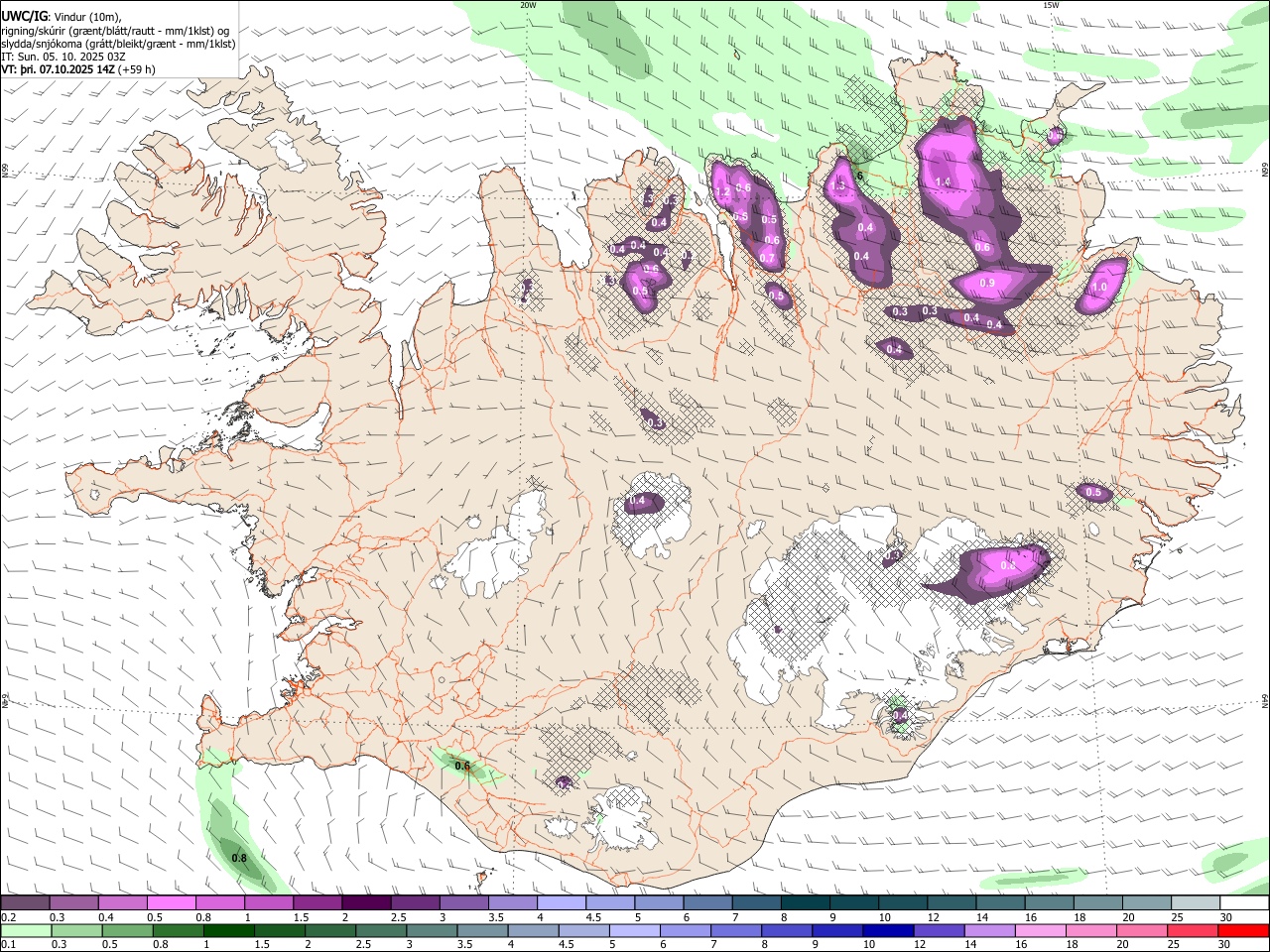Click the 'rigning/skúrir' legend description line

pyautogui.click(x=115, y=30)
